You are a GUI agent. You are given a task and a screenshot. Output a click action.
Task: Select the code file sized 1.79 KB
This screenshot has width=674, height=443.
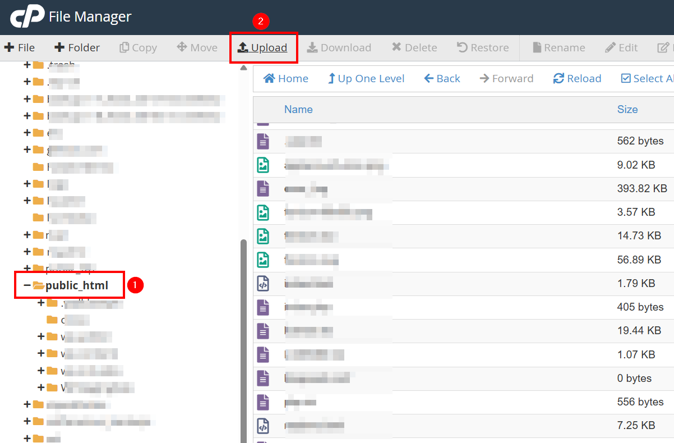tap(463, 284)
